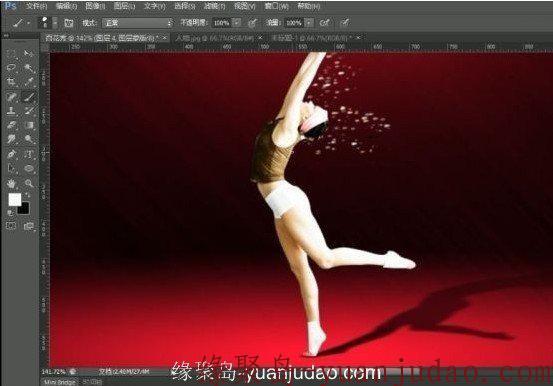The width and height of the screenshot is (553, 386).
Task: Select the Clone Stamp tool
Action: click(12, 111)
